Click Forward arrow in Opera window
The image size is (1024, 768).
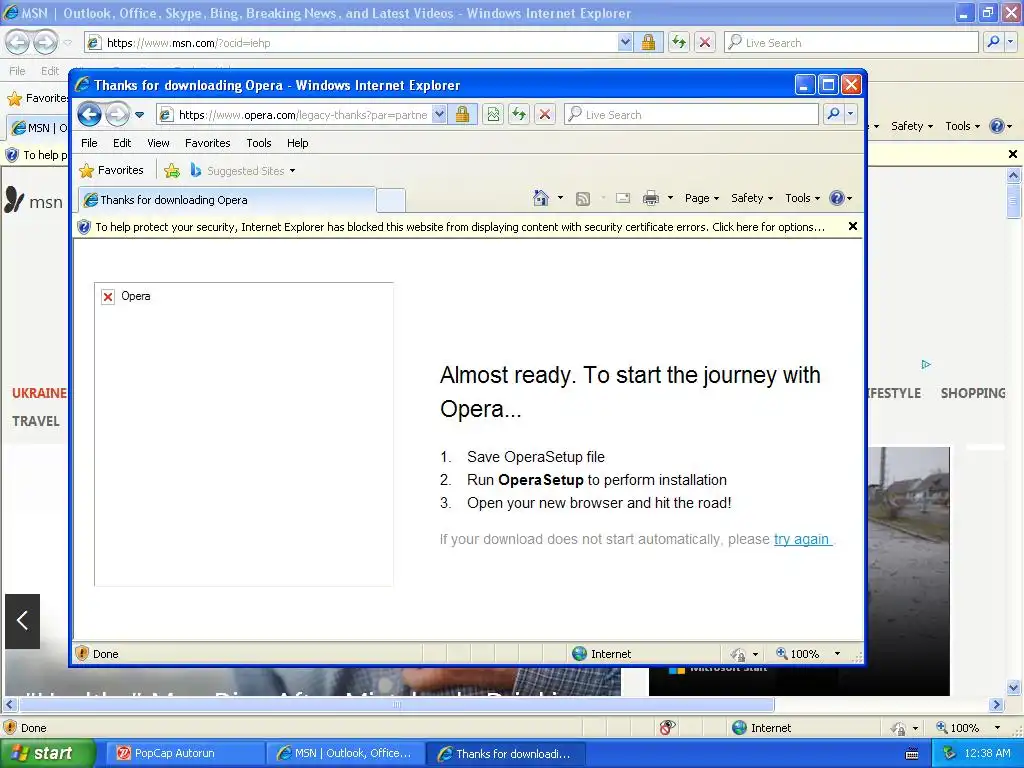(x=118, y=115)
